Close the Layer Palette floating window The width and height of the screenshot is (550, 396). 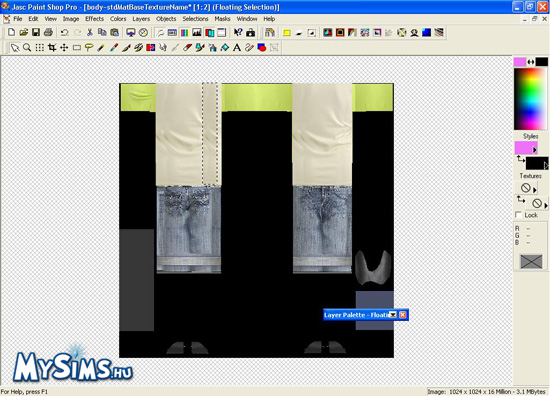[403, 315]
